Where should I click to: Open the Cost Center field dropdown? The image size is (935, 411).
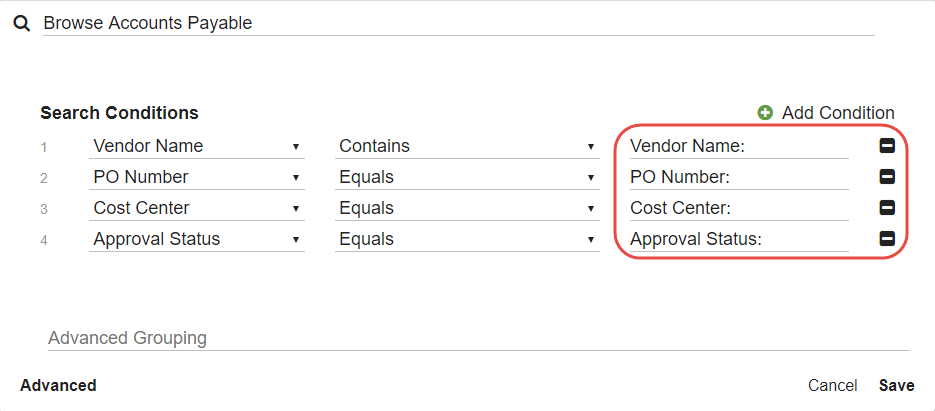pyautogui.click(x=197, y=208)
